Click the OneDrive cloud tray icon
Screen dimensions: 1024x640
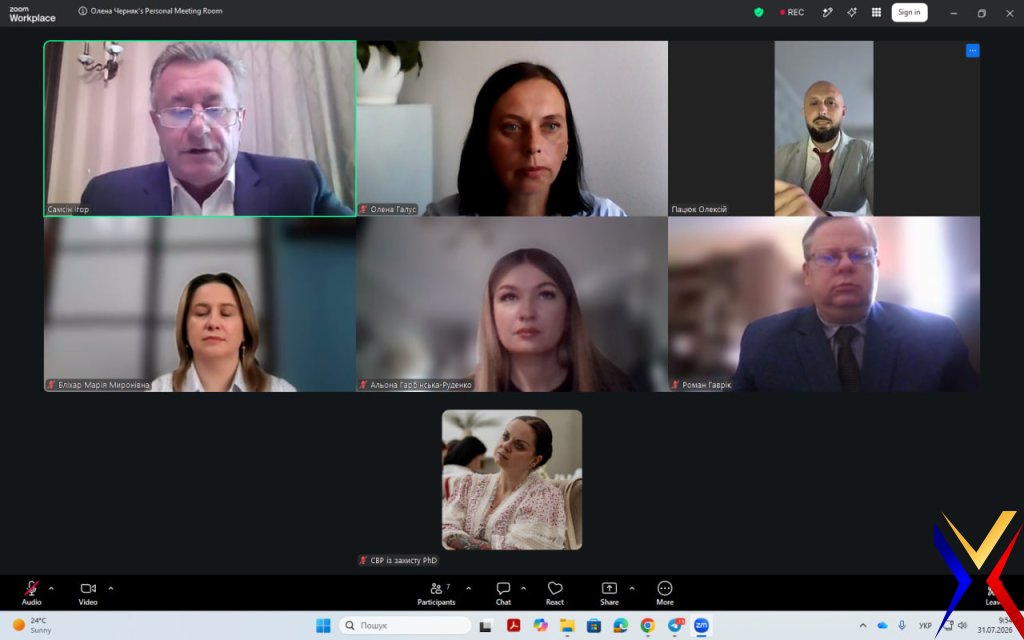click(x=882, y=626)
